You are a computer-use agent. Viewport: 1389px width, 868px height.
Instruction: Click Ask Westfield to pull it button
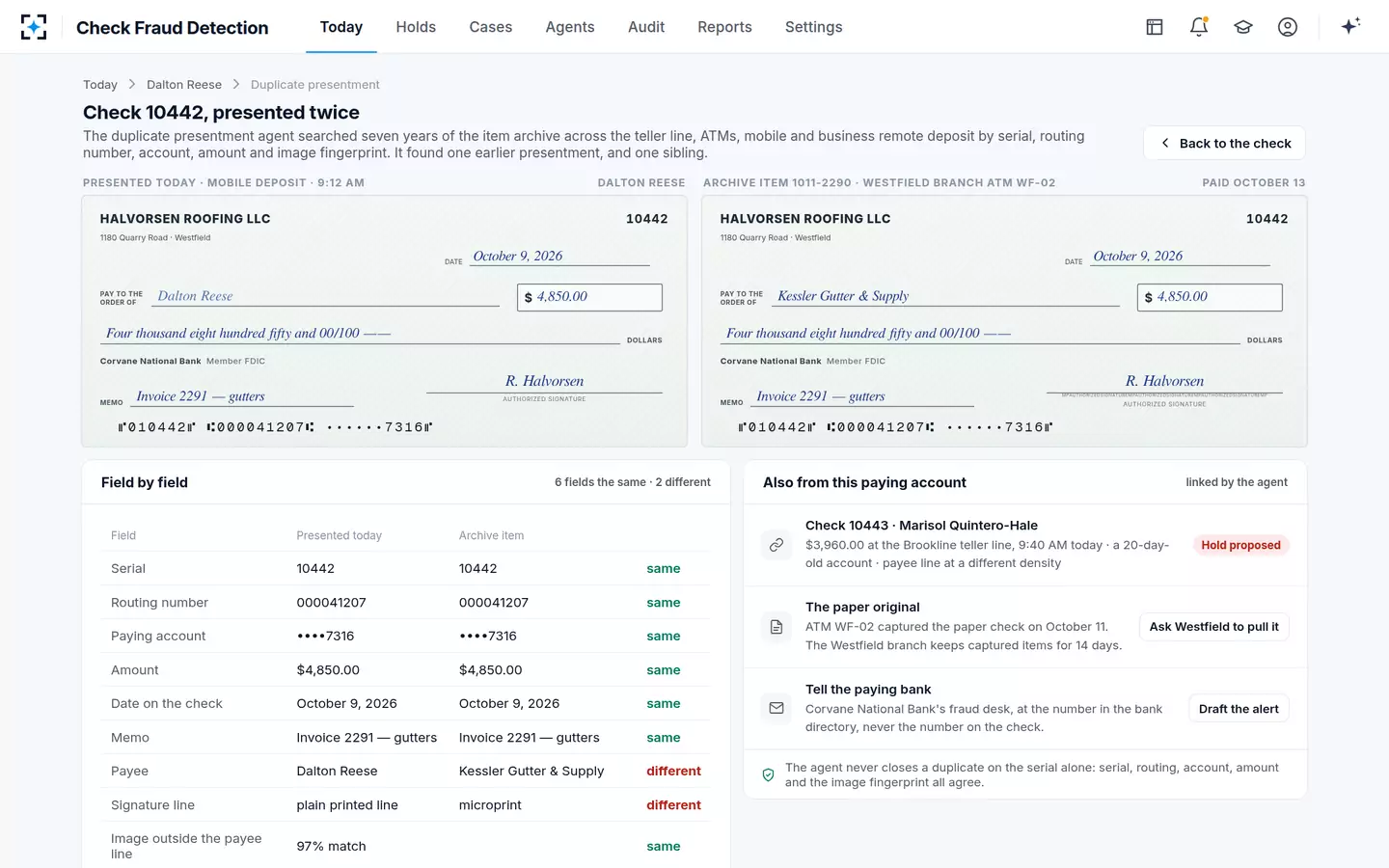(x=1214, y=627)
